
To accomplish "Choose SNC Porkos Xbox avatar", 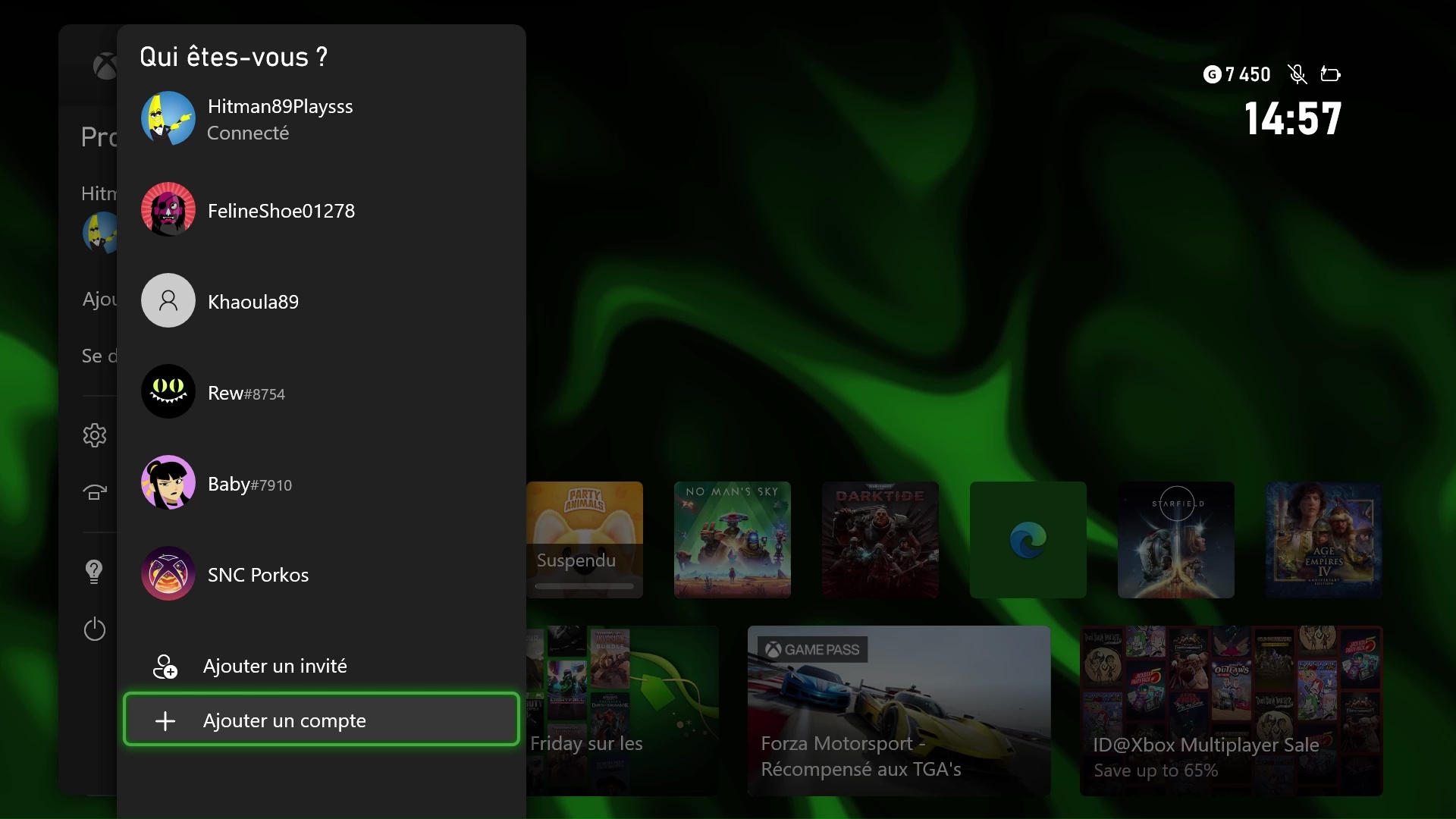I will [x=168, y=573].
